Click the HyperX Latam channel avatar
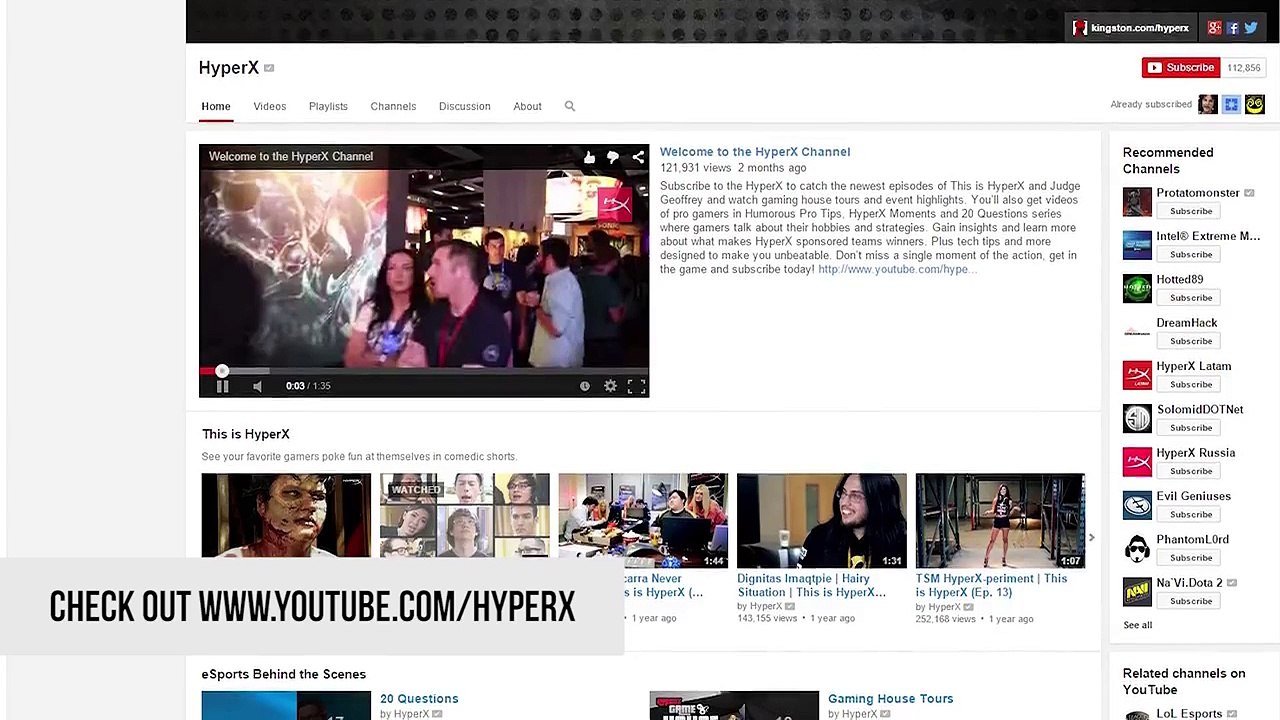The height and width of the screenshot is (720, 1280). 1137,375
